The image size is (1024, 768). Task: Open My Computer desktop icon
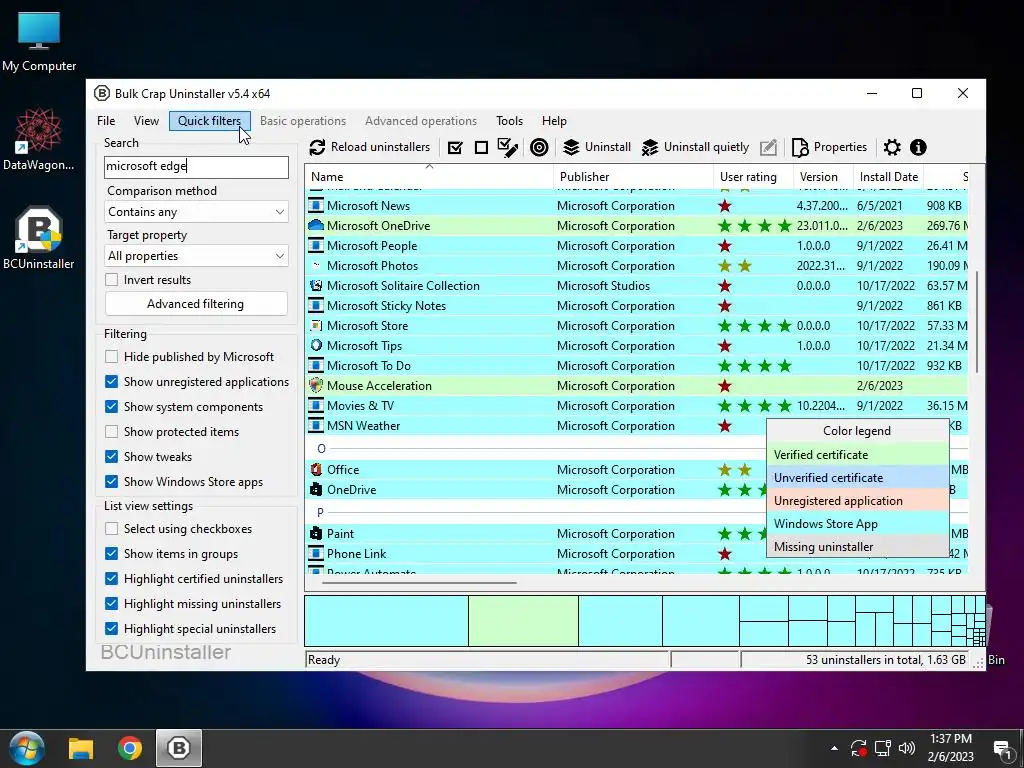click(x=39, y=42)
